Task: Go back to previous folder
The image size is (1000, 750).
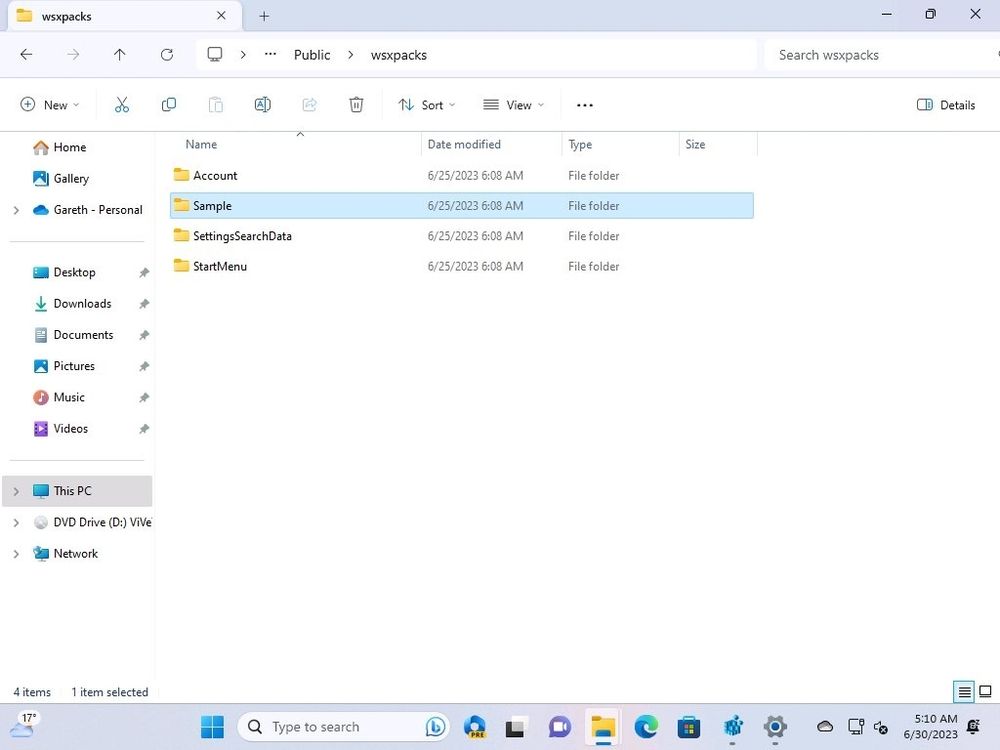Action: 26,55
